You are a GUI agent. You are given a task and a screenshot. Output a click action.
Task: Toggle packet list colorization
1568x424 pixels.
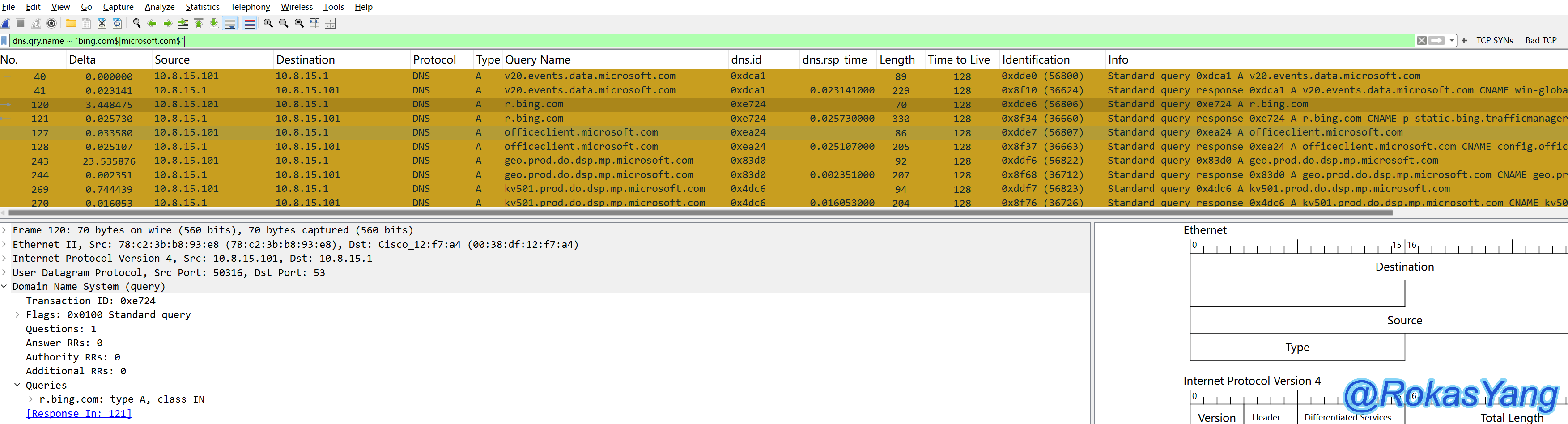[249, 23]
